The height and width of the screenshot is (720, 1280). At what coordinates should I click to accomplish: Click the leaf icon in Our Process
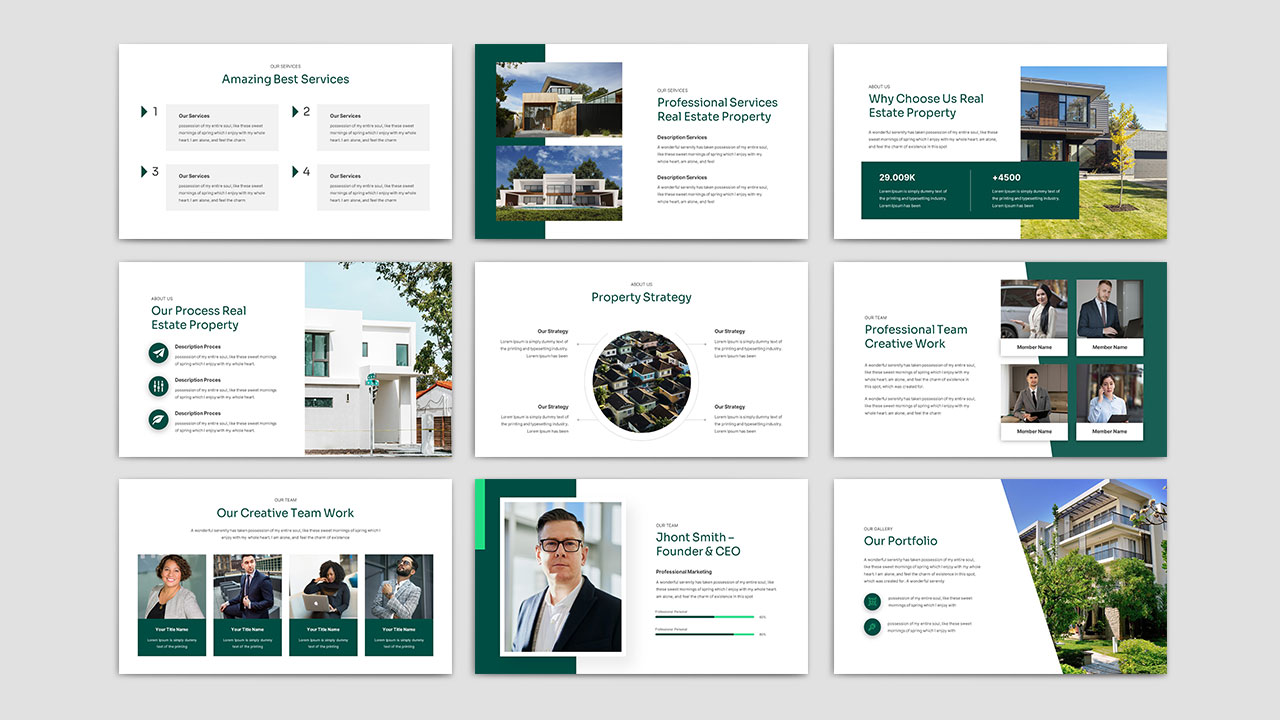pos(158,419)
